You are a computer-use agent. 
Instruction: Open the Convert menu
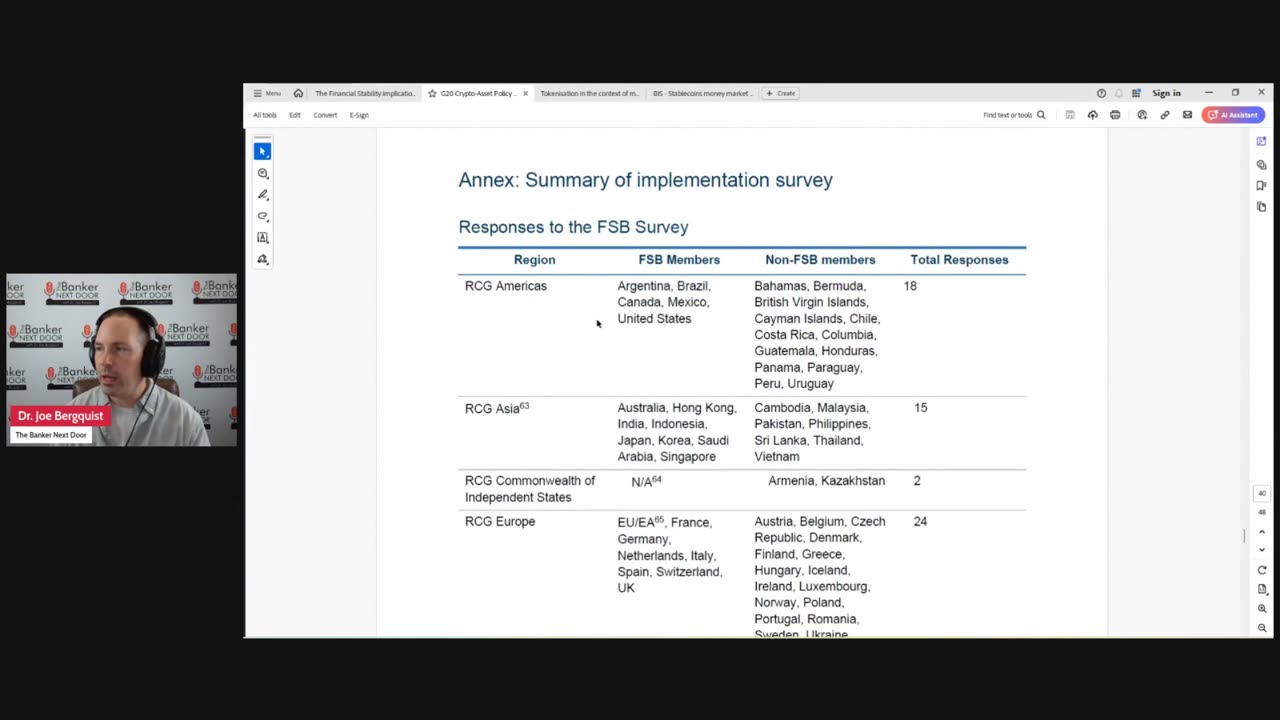pos(325,115)
